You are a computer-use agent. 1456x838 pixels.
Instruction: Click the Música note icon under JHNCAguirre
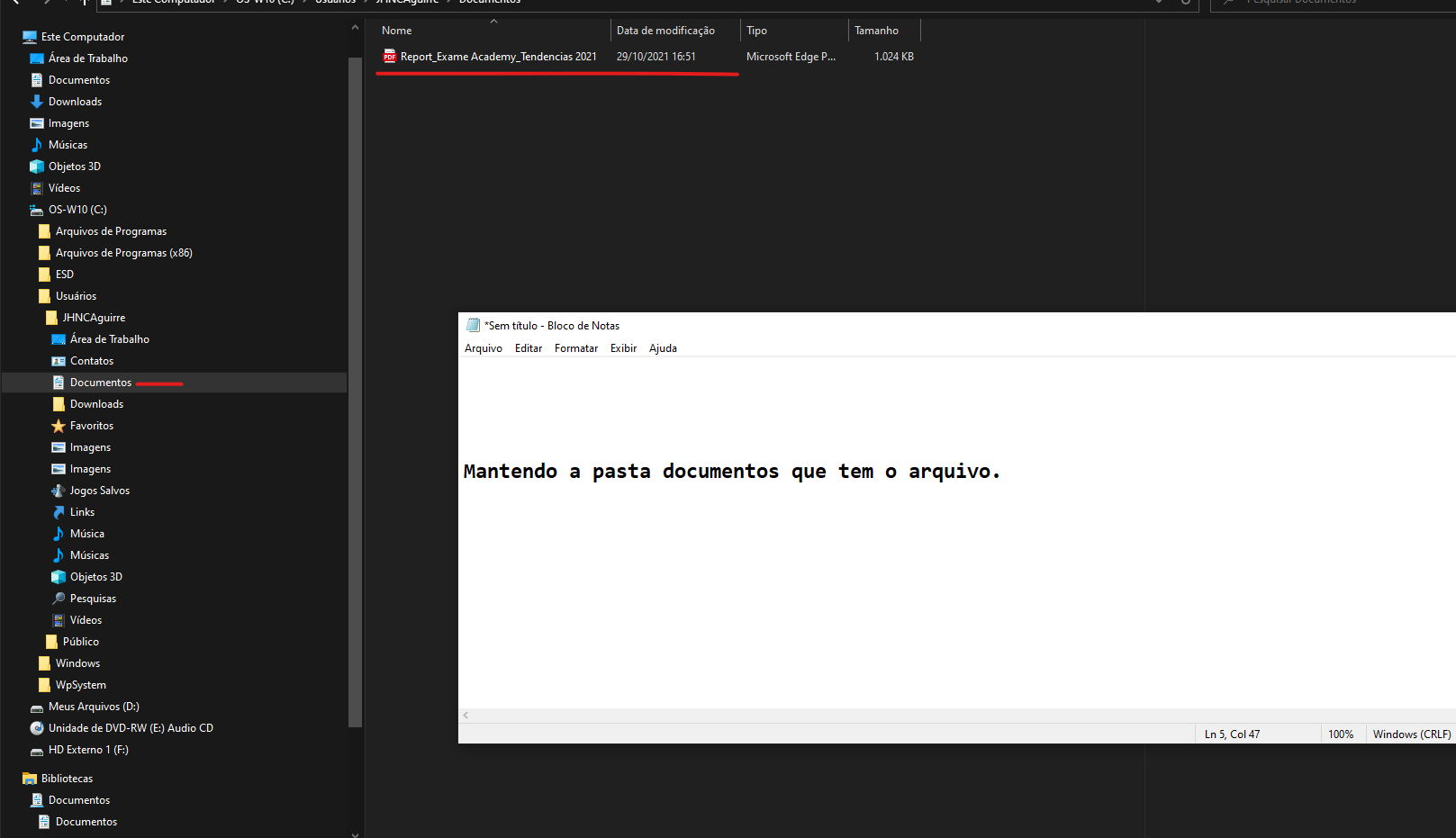(59, 534)
